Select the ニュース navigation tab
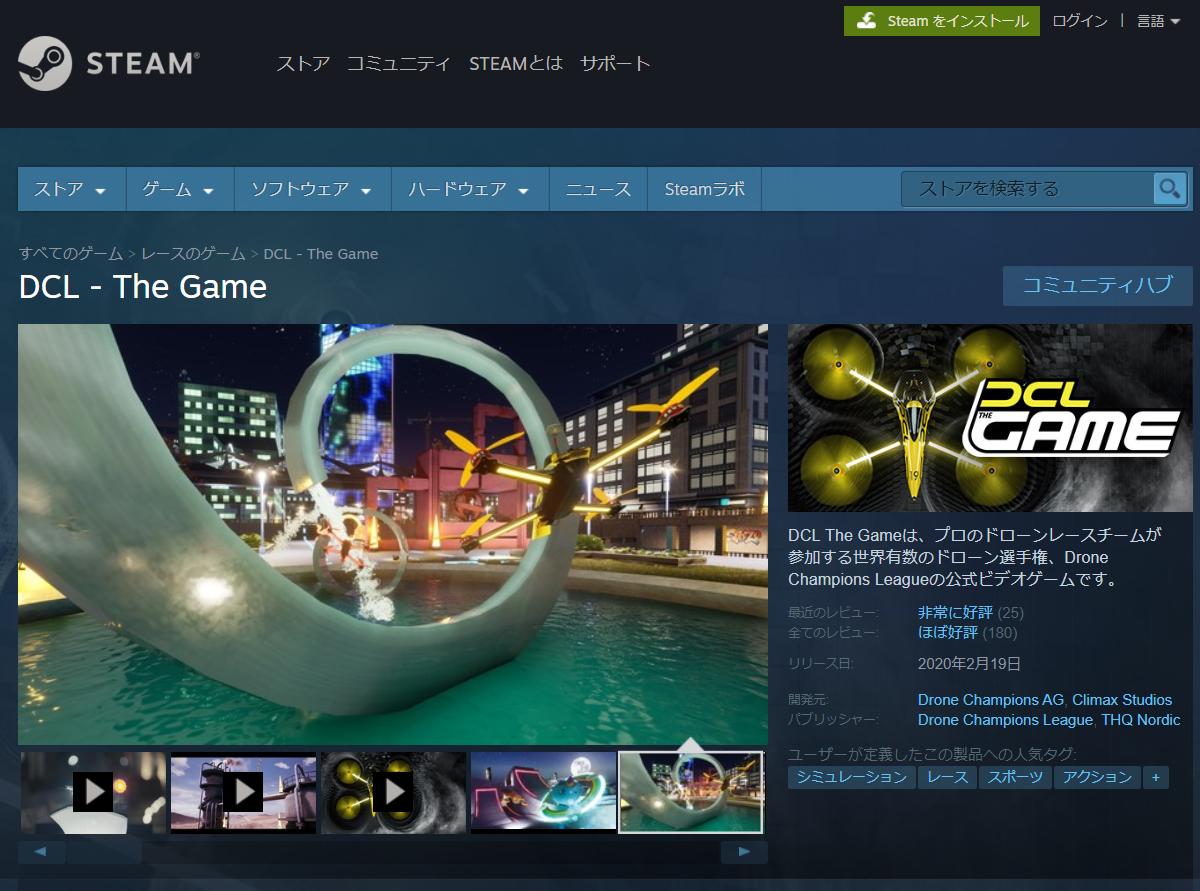The height and width of the screenshot is (891, 1200). click(598, 188)
